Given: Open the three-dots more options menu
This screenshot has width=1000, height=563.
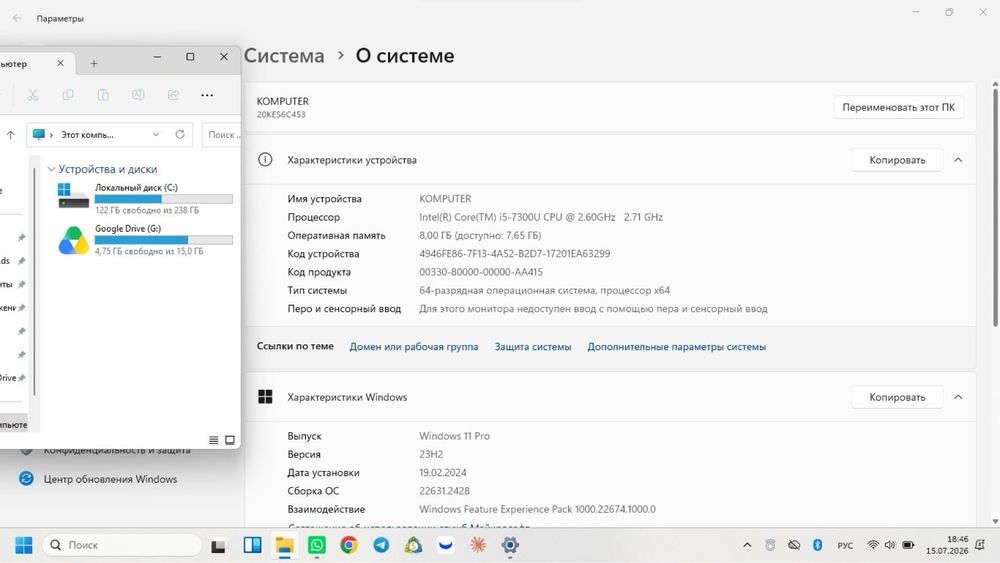Looking at the screenshot, I should [207, 95].
